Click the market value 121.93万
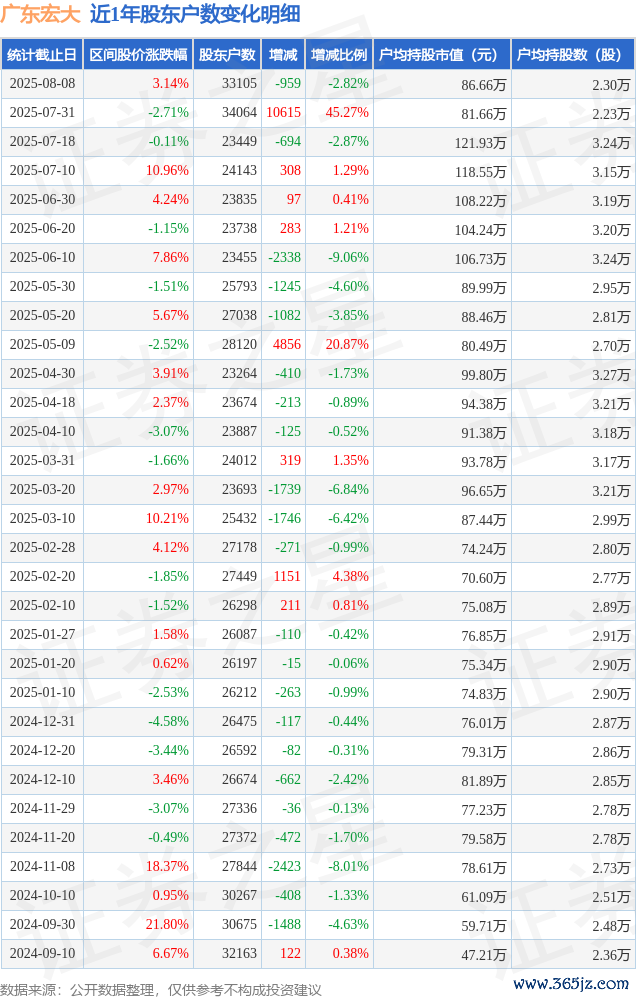The image size is (636, 999). [480, 143]
